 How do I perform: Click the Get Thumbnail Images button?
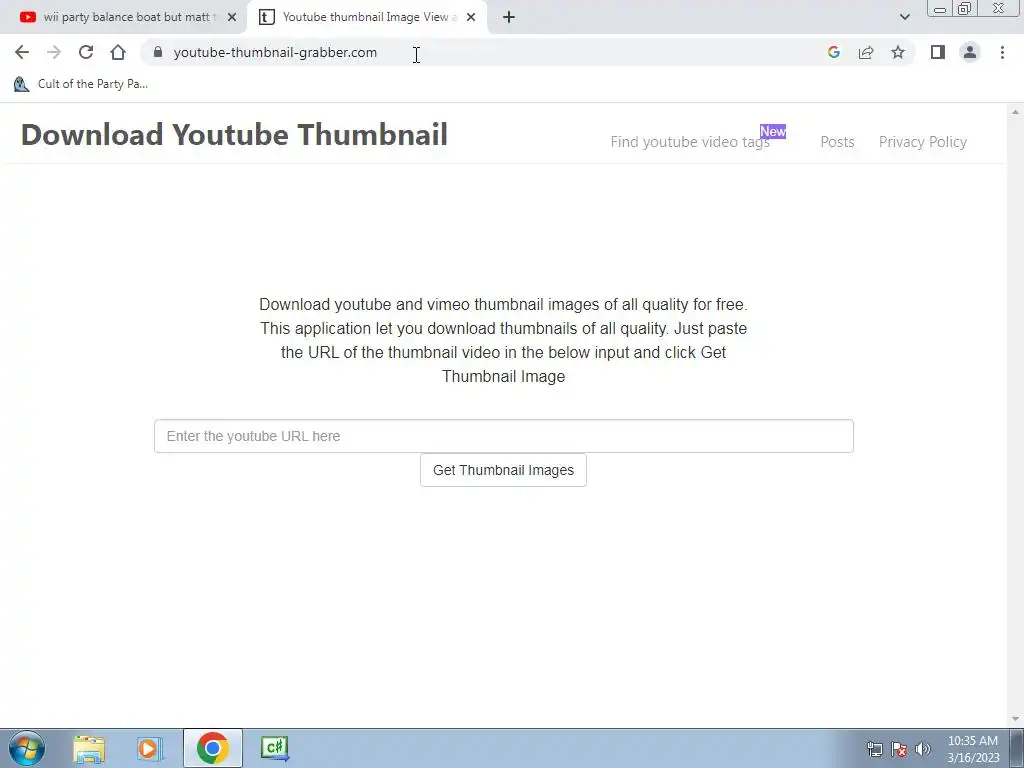504,470
